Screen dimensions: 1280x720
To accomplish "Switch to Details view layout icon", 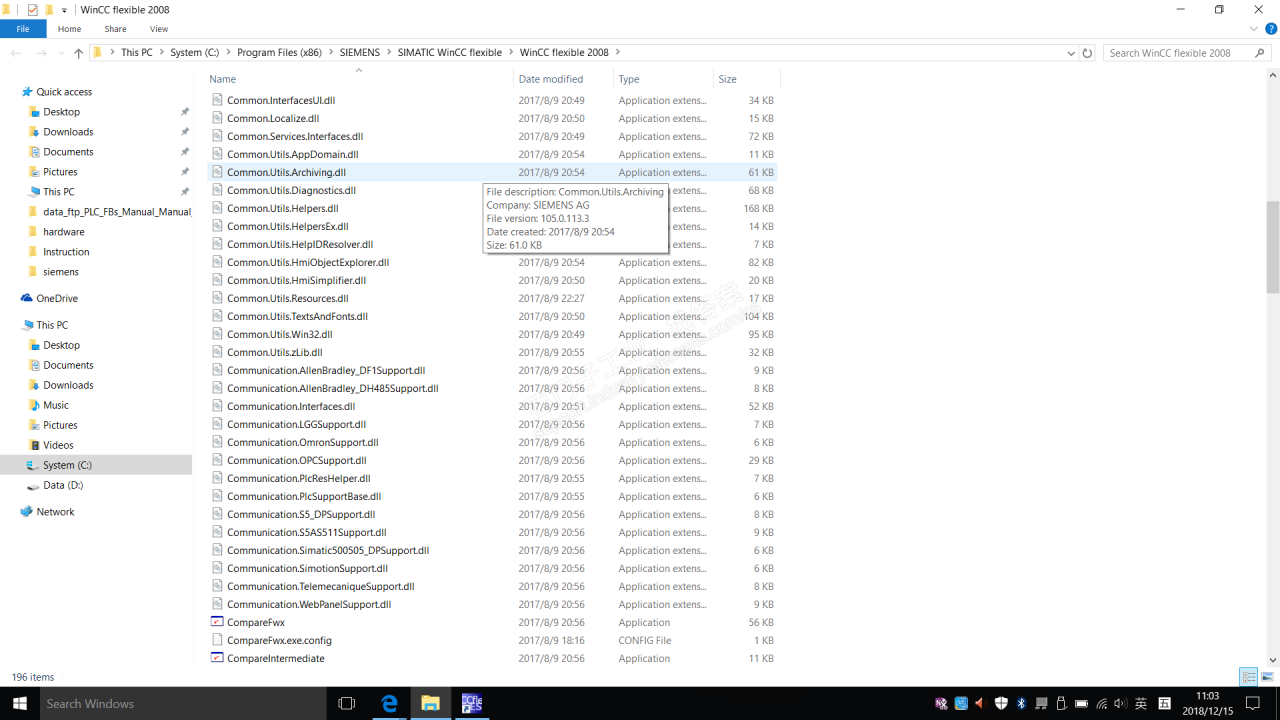I will click(1248, 677).
